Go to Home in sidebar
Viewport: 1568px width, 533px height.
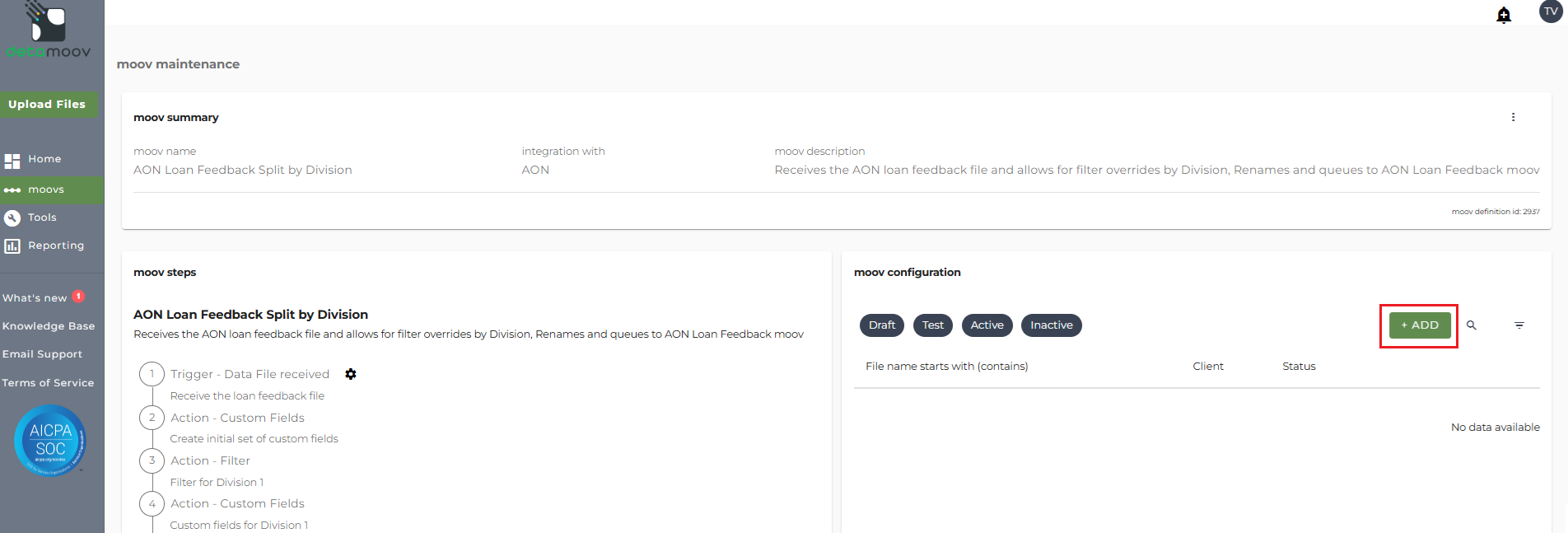pyautogui.click(x=44, y=159)
